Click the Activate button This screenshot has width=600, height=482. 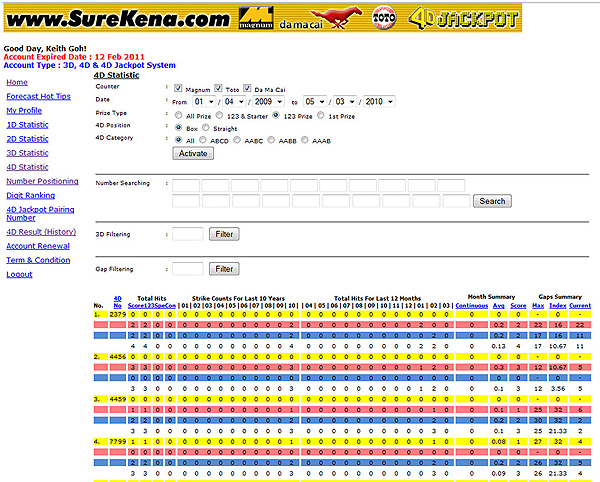pos(193,153)
